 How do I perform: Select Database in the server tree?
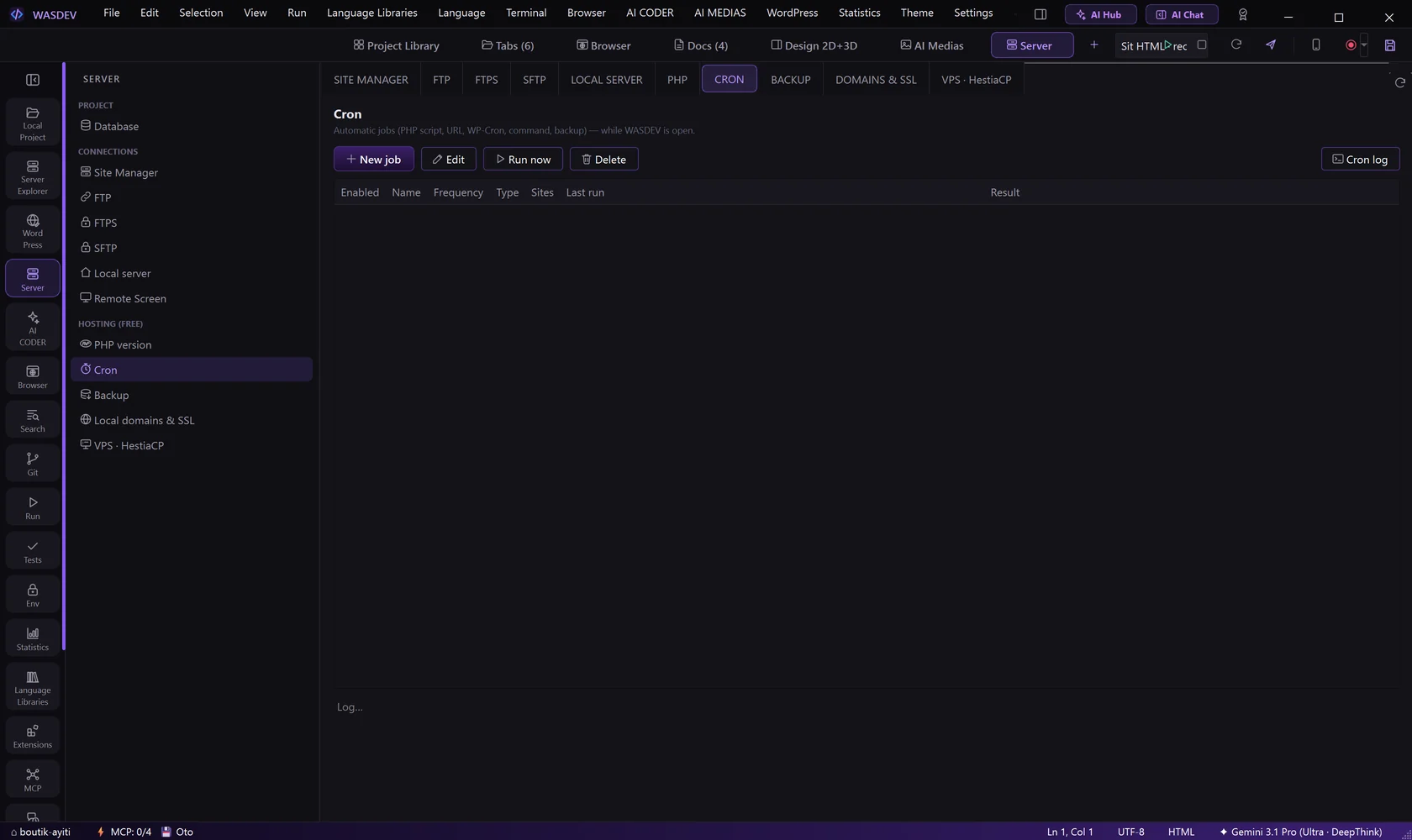[x=192, y=126]
